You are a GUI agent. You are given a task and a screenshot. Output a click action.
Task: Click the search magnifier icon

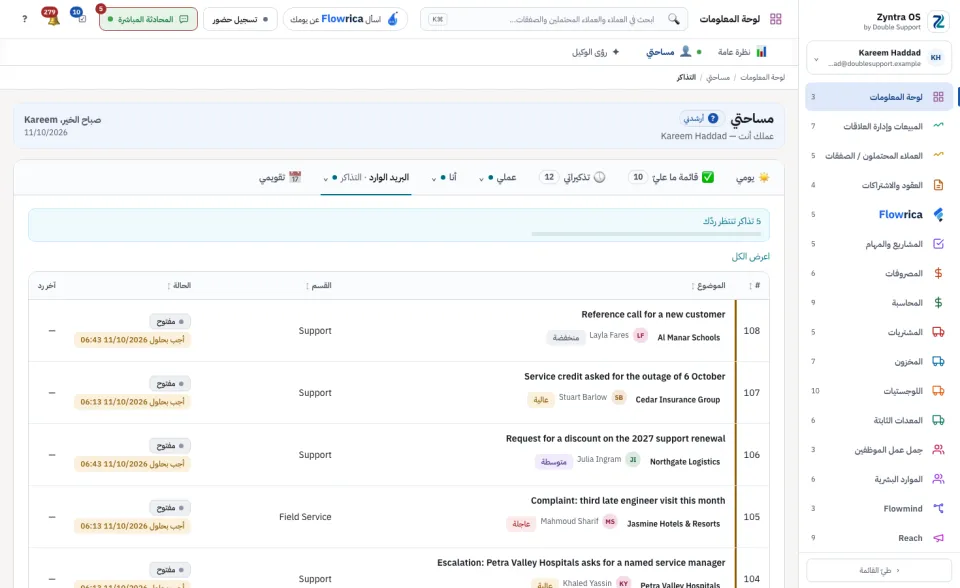tap(673, 19)
